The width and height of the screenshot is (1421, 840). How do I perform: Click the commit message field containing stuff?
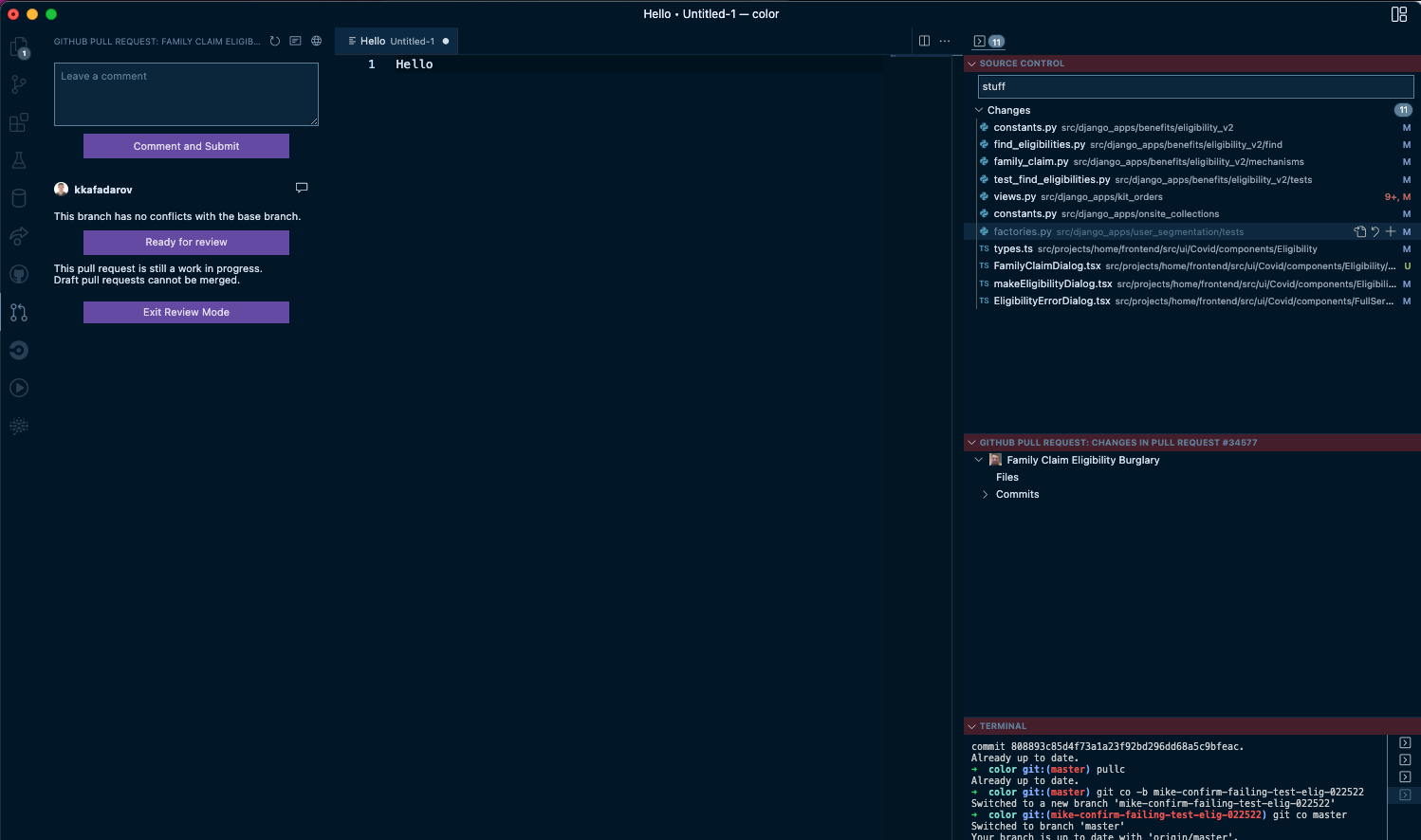(1195, 86)
